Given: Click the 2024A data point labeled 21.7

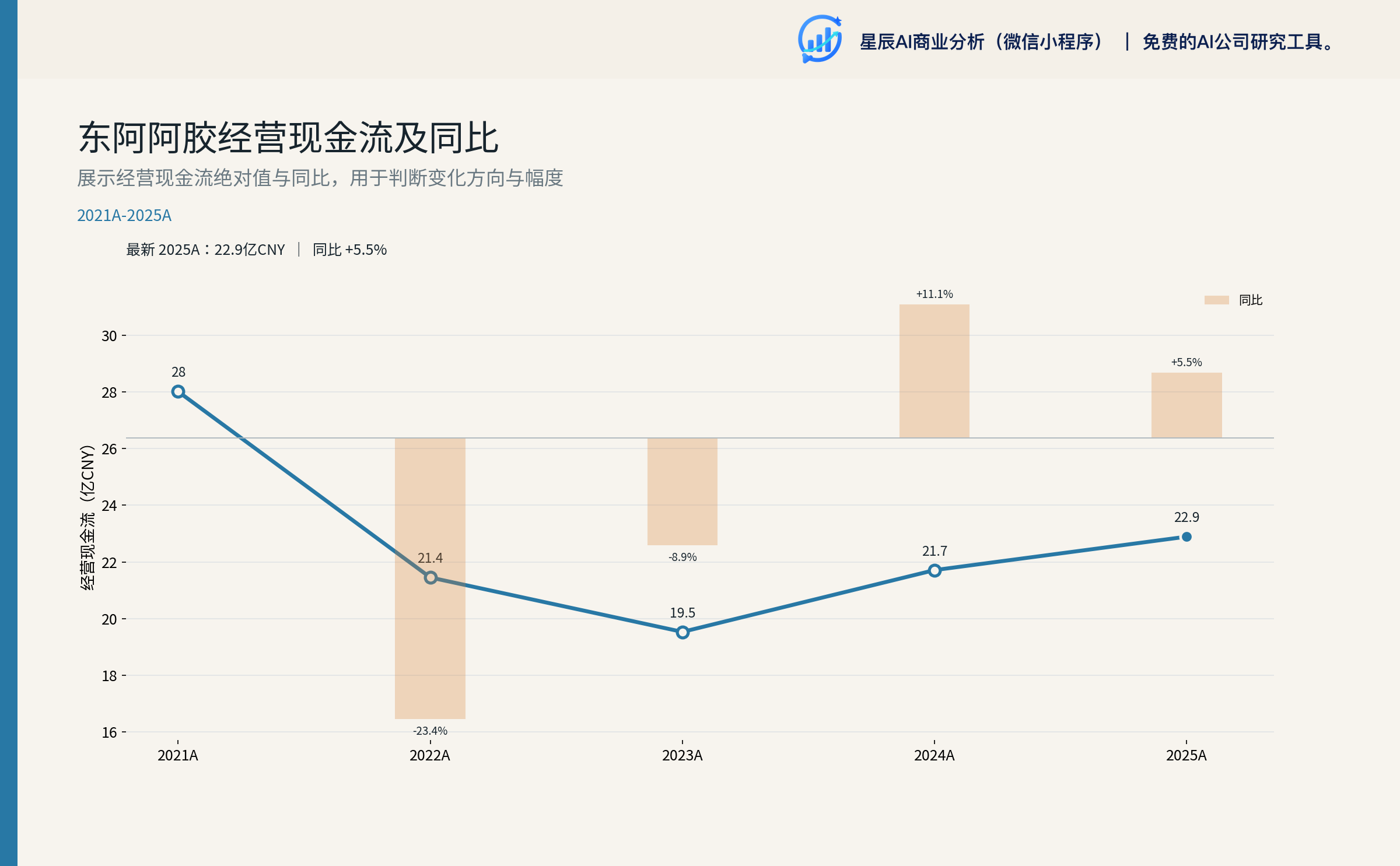Looking at the screenshot, I should [935, 570].
